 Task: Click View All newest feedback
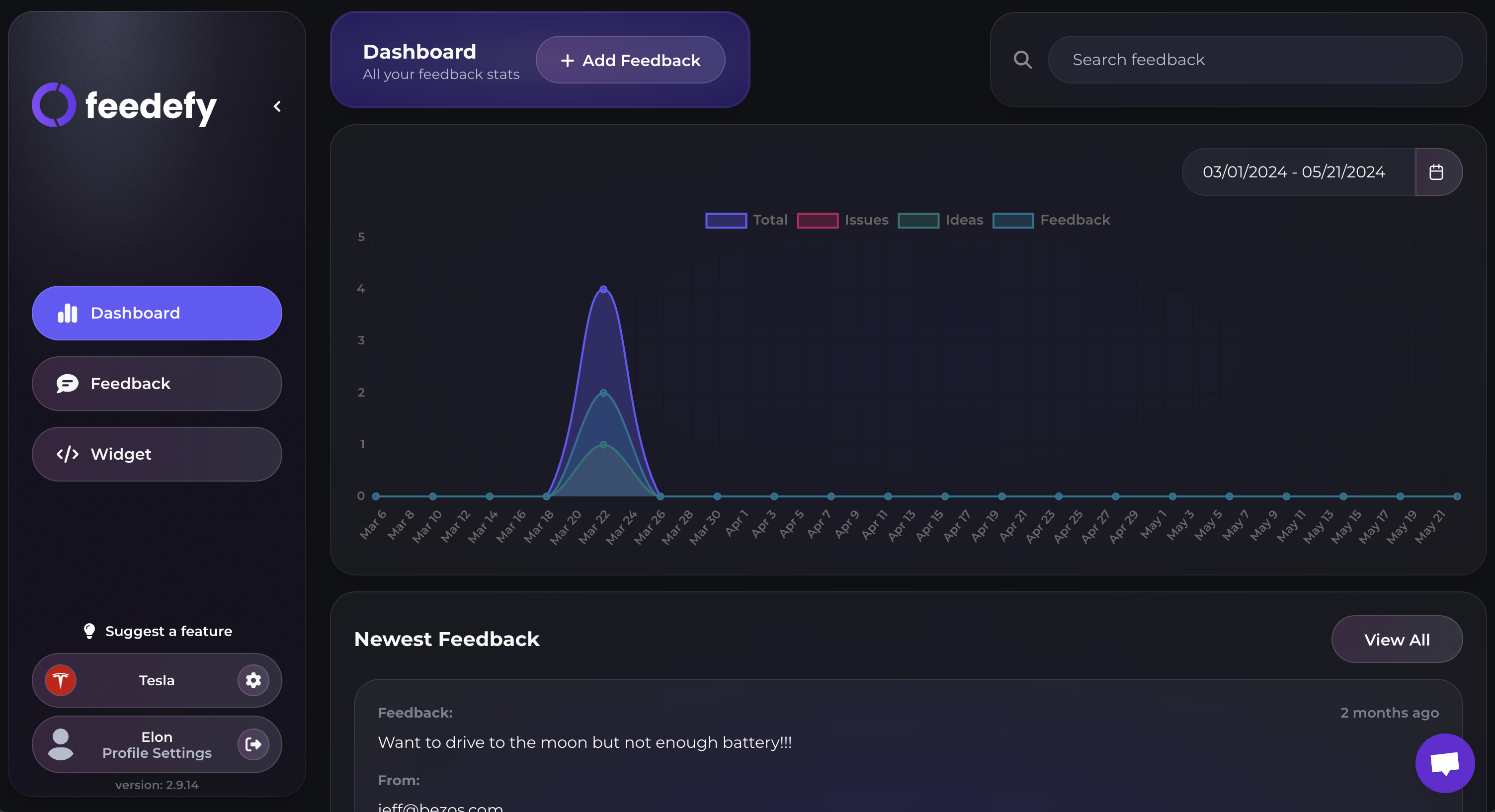[x=1396, y=640]
